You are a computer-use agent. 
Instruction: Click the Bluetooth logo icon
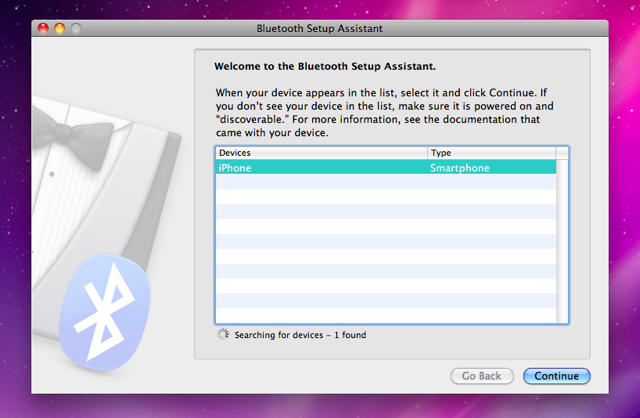[103, 310]
